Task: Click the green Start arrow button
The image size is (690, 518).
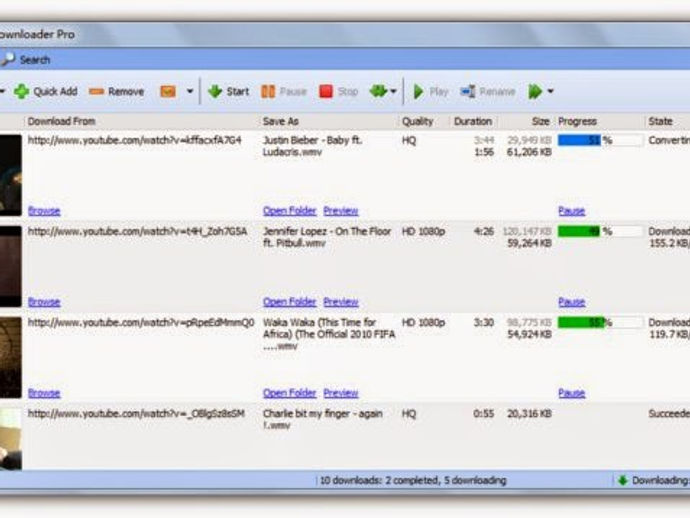Action: click(x=228, y=92)
